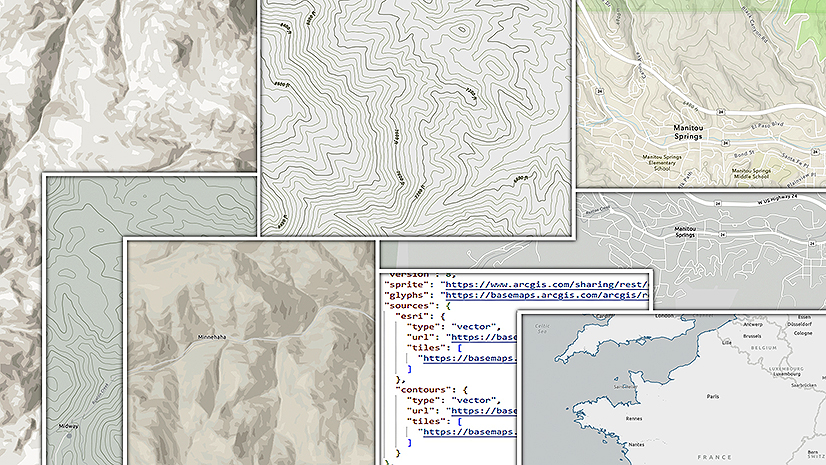Viewport: 826px width, 465px height.
Task: Open the tiles link under "esri" source
Action: click(x=470, y=358)
